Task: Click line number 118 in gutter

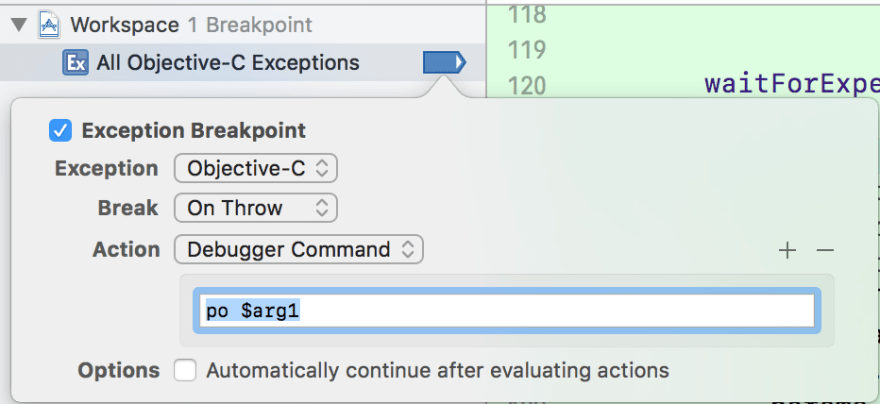Action: (x=526, y=15)
